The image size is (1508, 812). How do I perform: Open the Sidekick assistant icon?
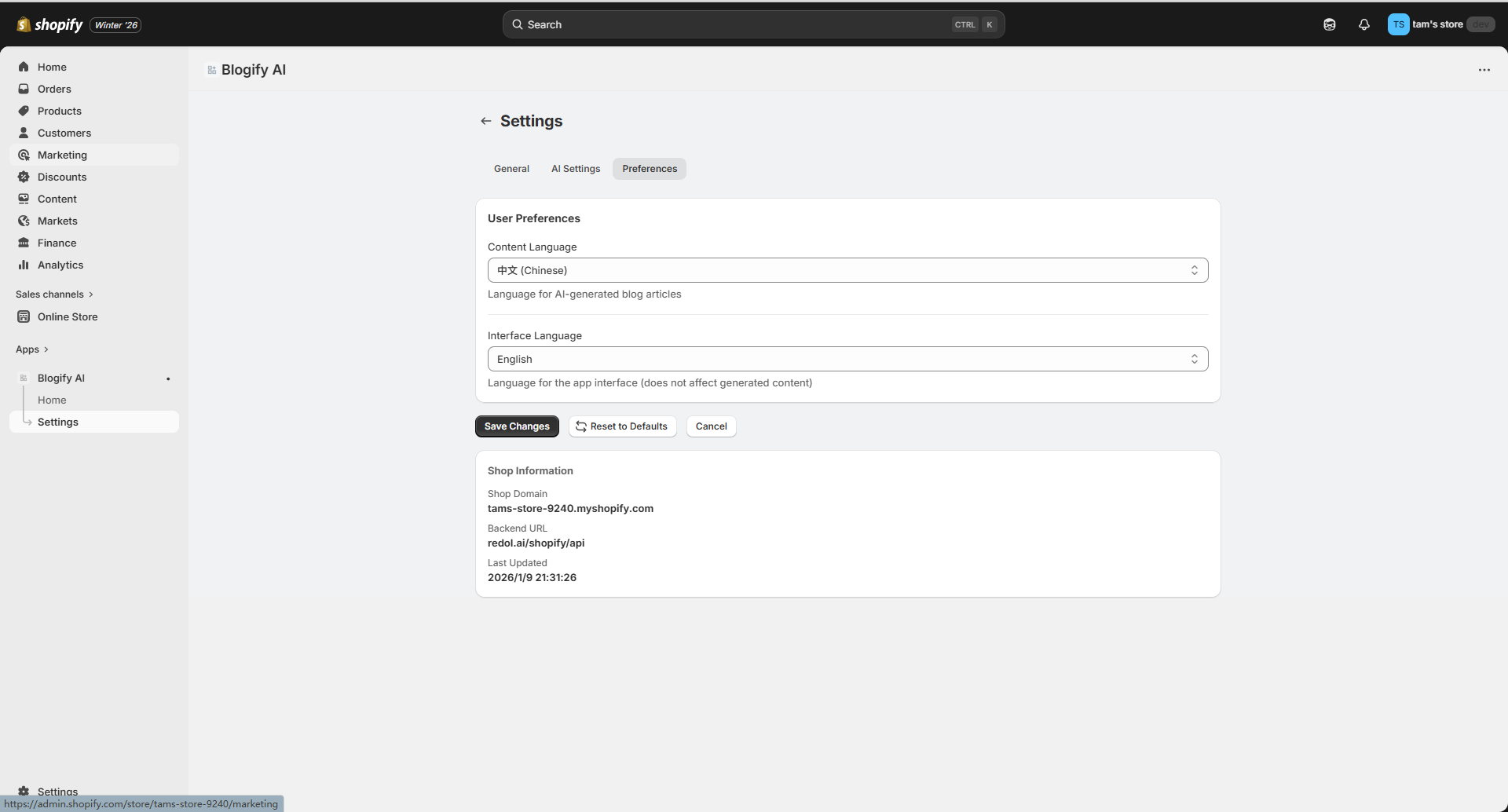[x=1329, y=24]
